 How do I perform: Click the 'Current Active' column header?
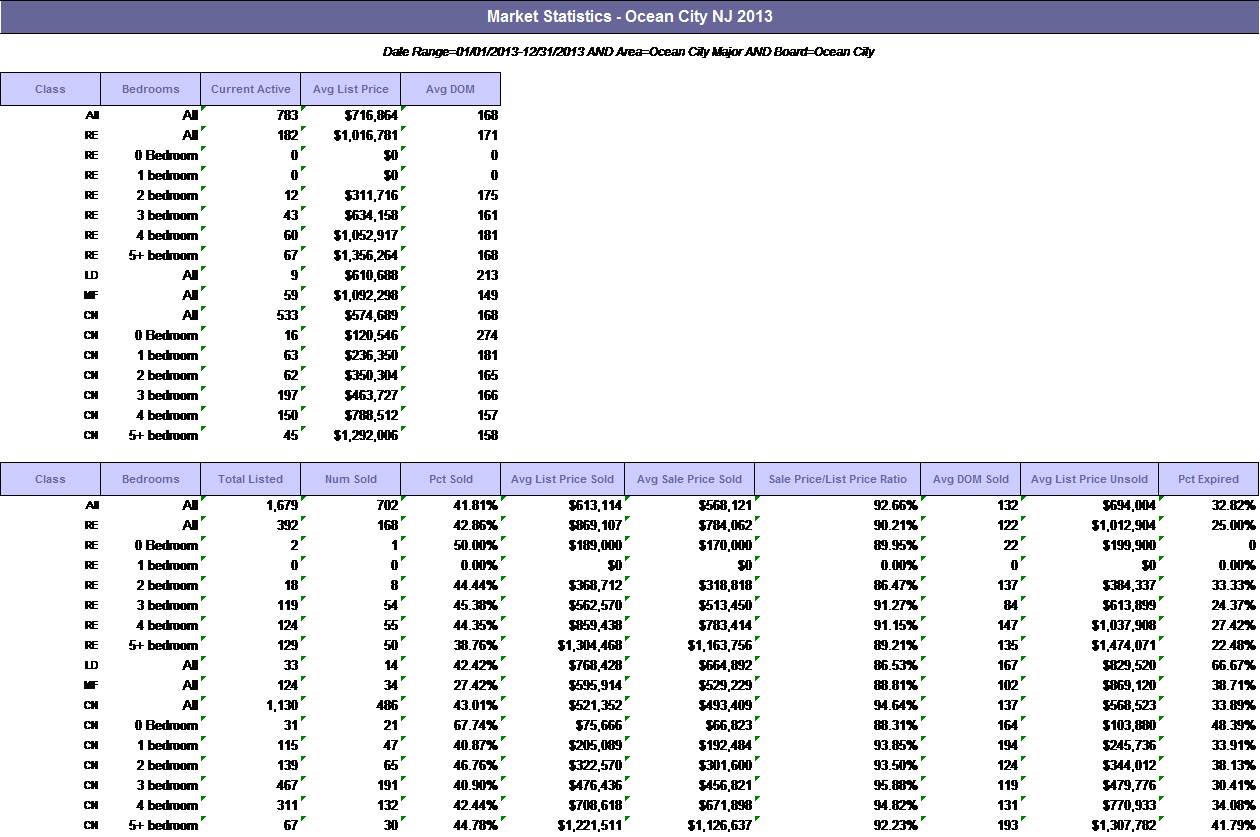point(251,89)
